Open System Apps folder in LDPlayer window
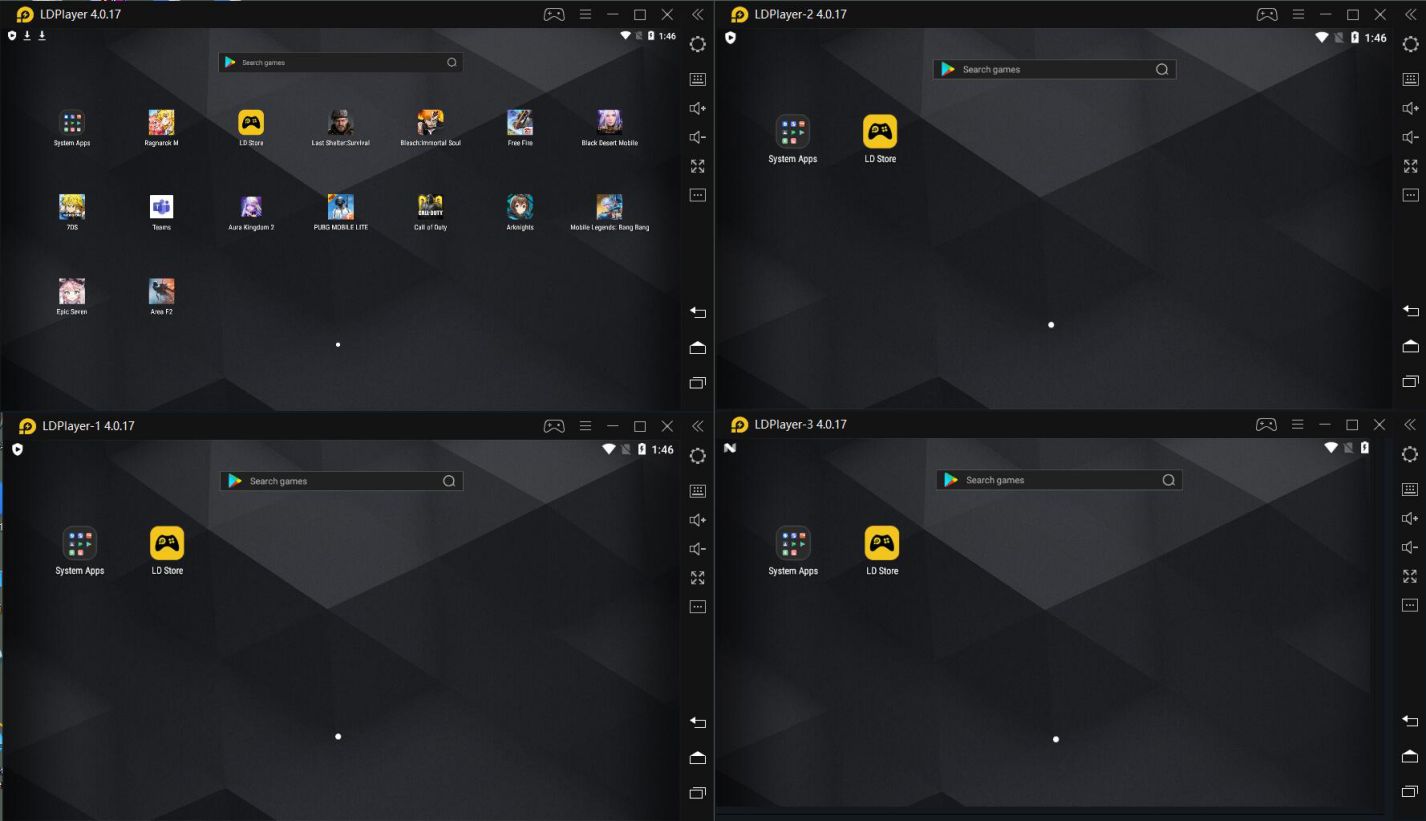The image size is (1426, 821). pyautogui.click(x=72, y=123)
